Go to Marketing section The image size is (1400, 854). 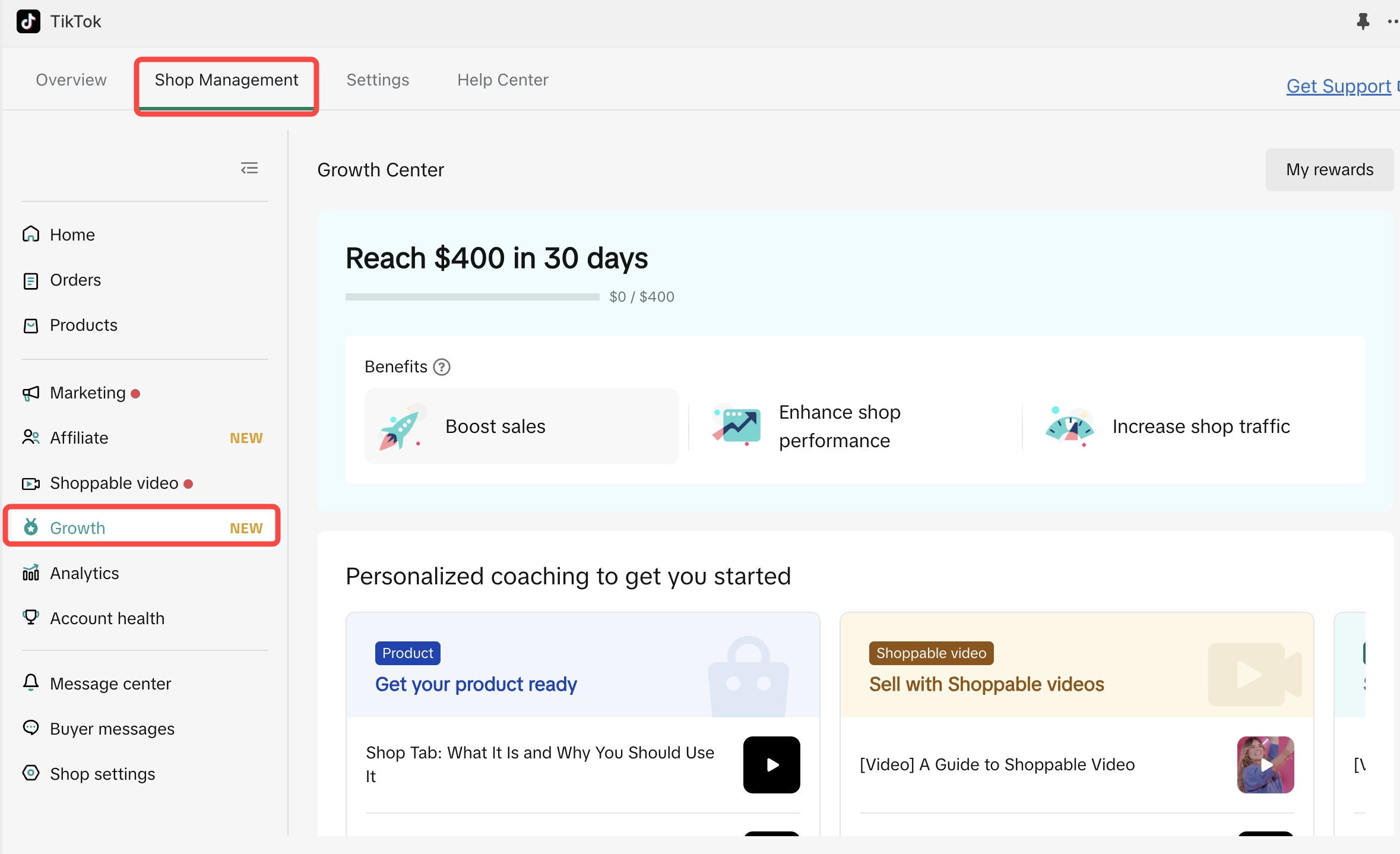87,393
